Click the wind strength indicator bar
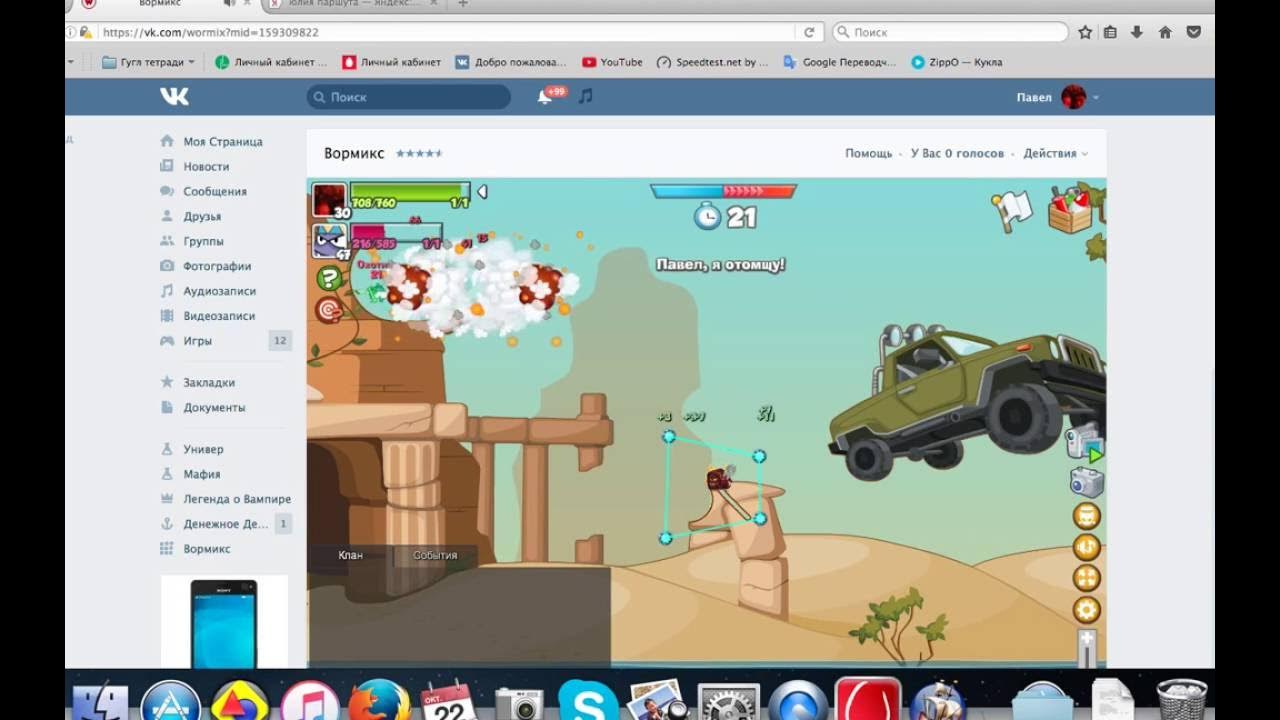 [723, 190]
